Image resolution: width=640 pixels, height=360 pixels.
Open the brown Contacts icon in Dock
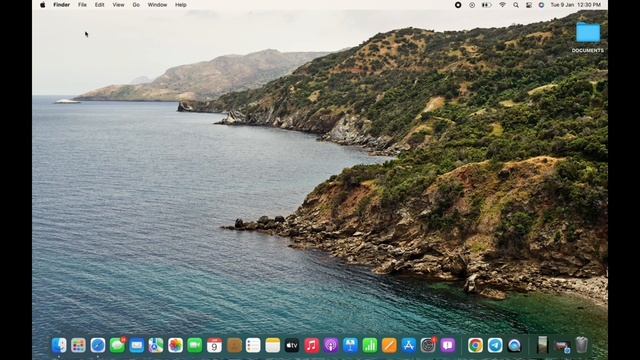click(234, 345)
